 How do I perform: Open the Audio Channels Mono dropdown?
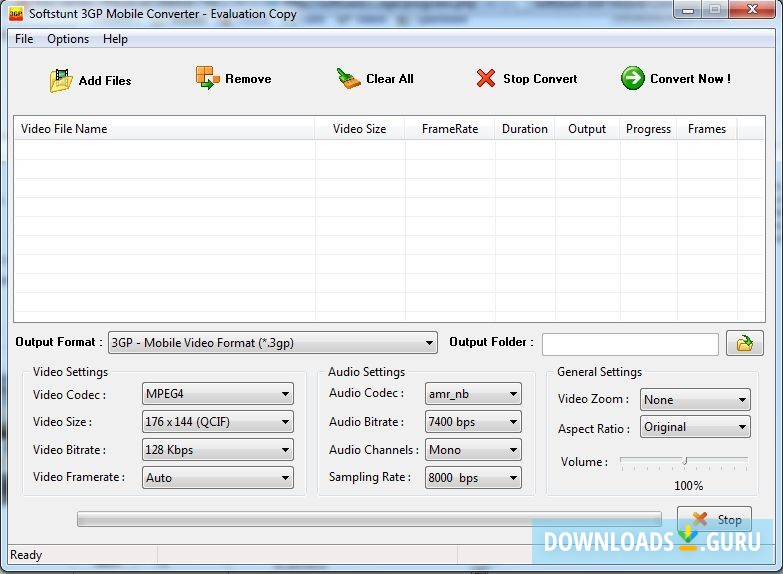(473, 450)
